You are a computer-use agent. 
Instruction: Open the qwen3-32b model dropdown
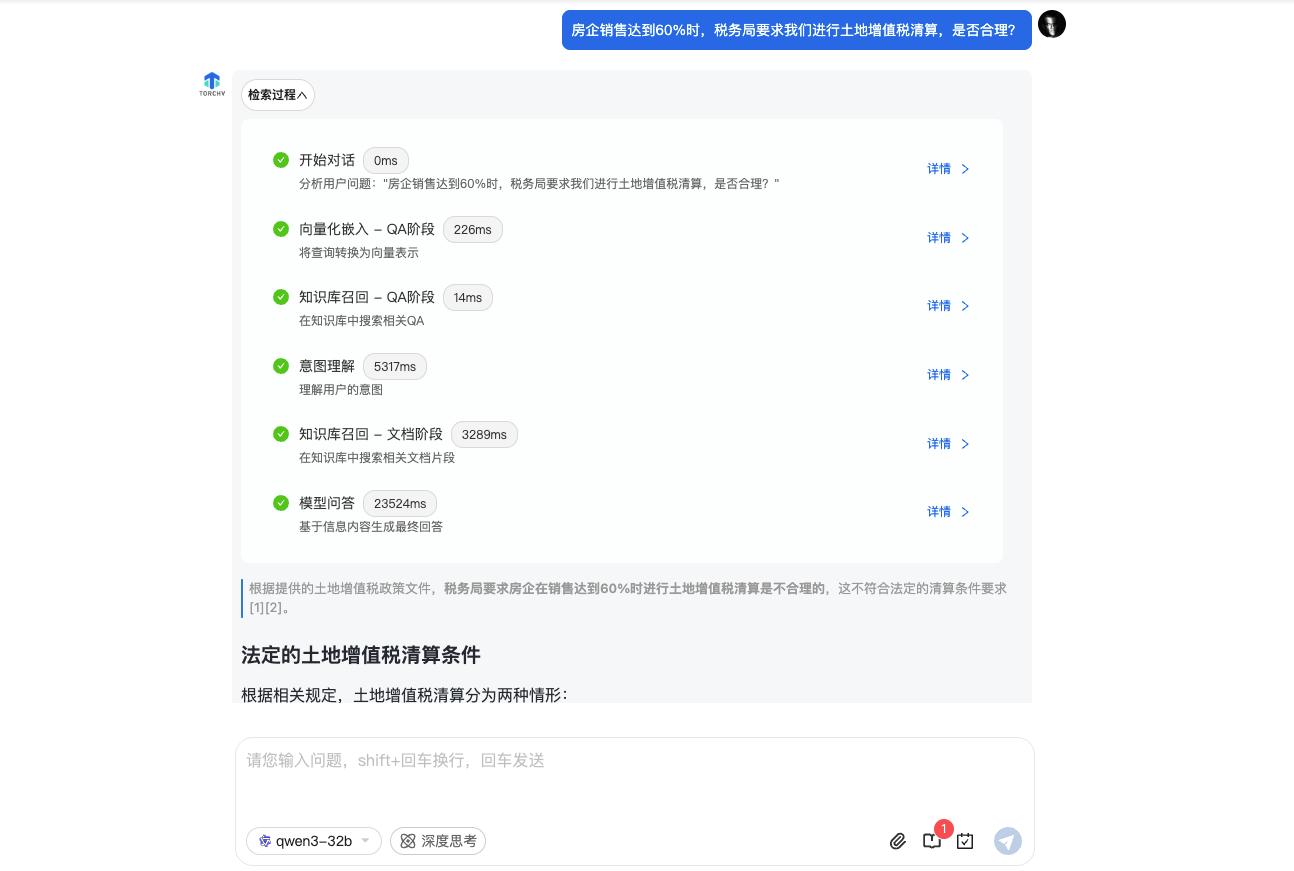coord(314,841)
